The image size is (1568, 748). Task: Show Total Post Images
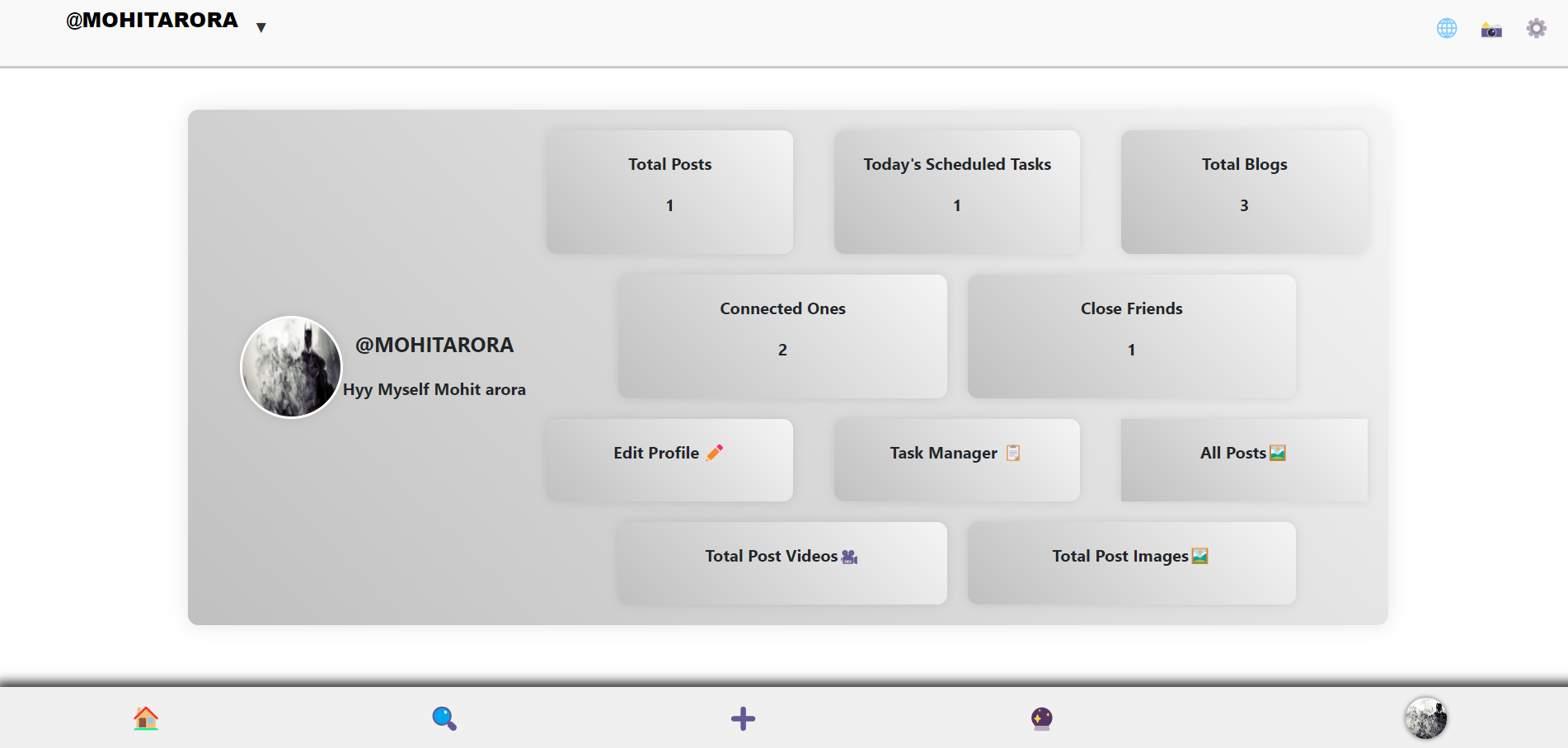click(1131, 562)
